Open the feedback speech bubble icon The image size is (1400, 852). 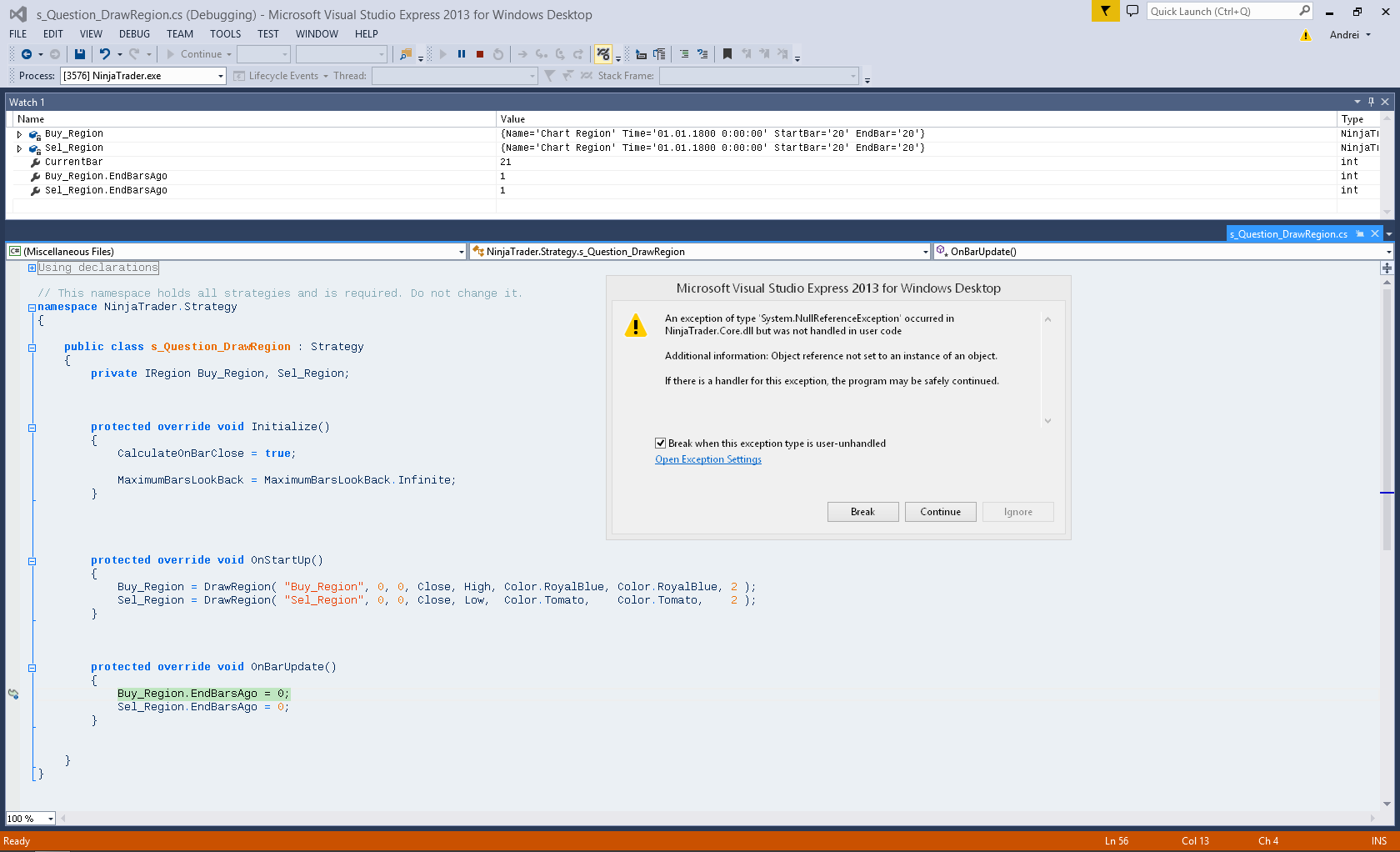pyautogui.click(x=1132, y=11)
